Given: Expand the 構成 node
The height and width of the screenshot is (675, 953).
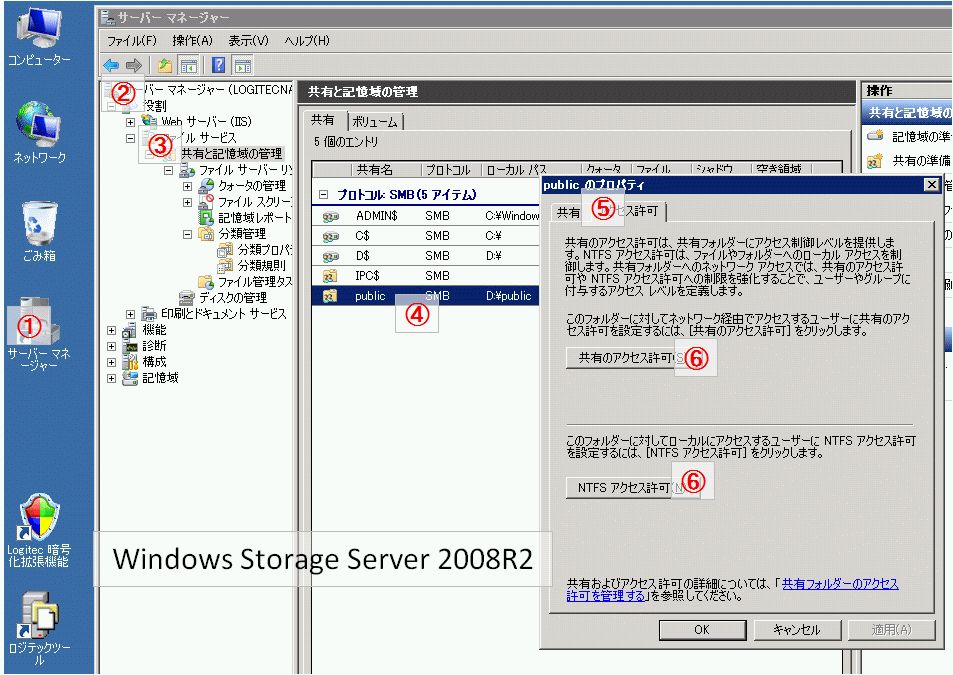Looking at the screenshot, I should point(111,362).
